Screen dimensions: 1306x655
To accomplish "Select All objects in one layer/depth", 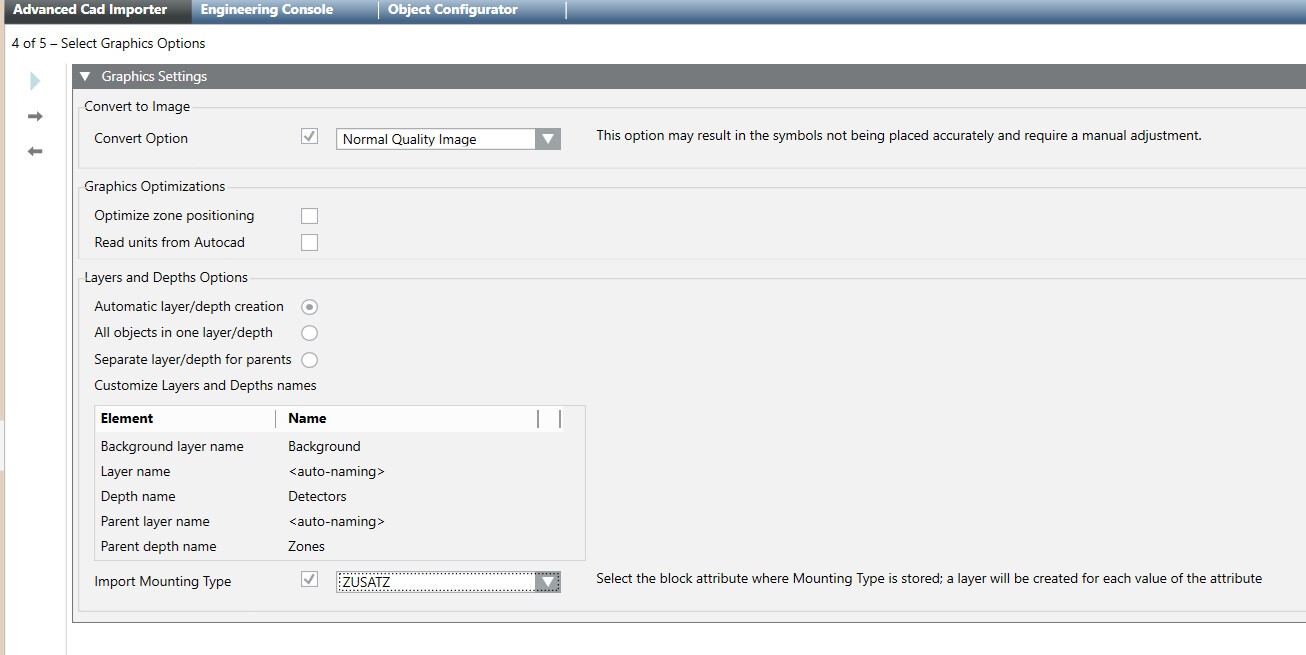I will coord(309,332).
